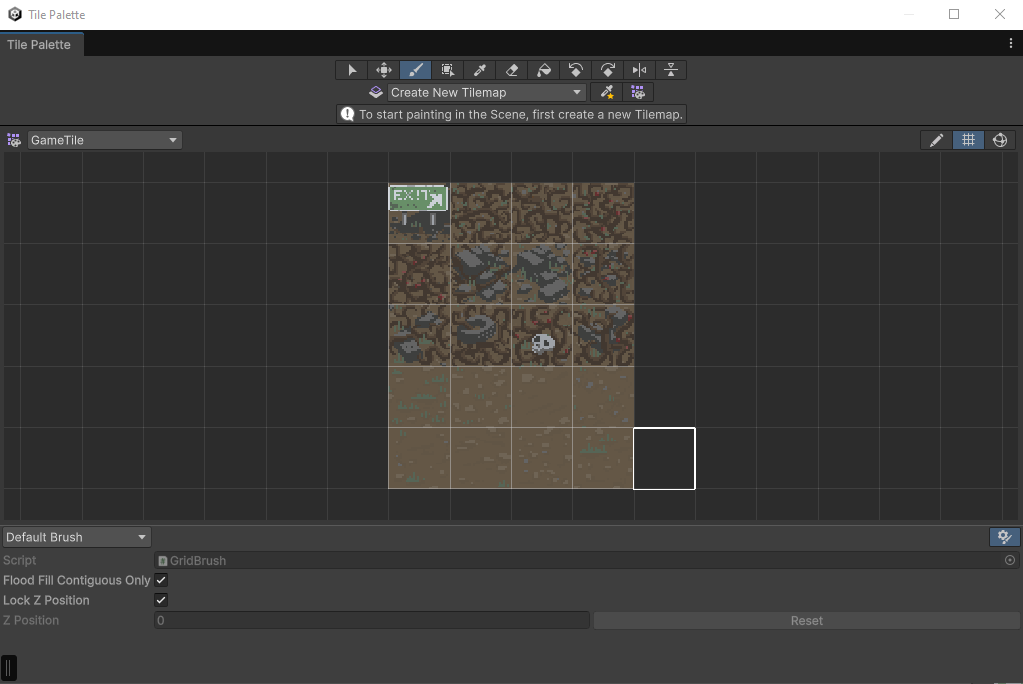Click the Tile Palette tab
Image resolution: width=1023 pixels, height=684 pixels.
(40, 45)
